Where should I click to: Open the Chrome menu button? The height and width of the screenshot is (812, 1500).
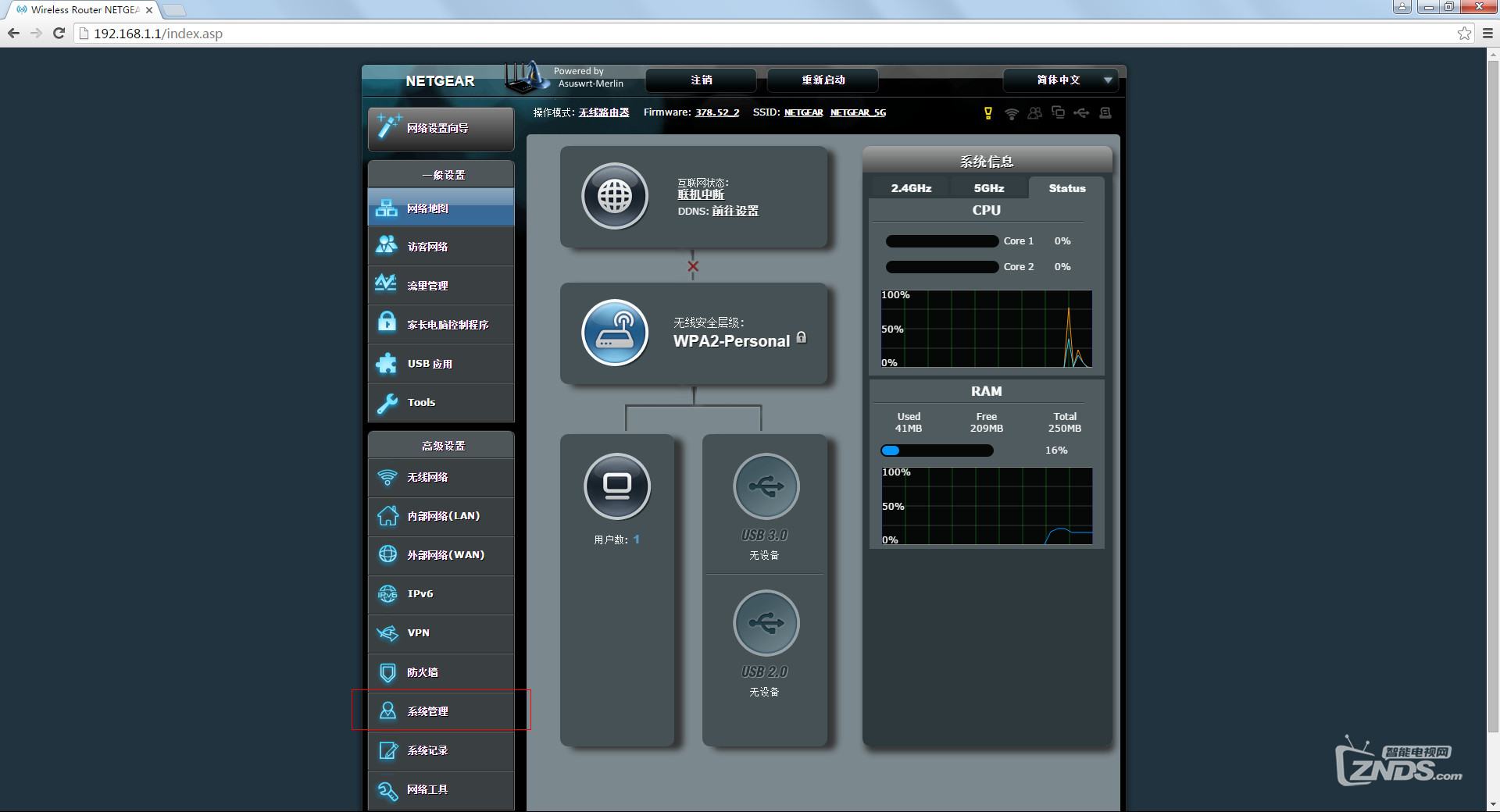[x=1487, y=34]
